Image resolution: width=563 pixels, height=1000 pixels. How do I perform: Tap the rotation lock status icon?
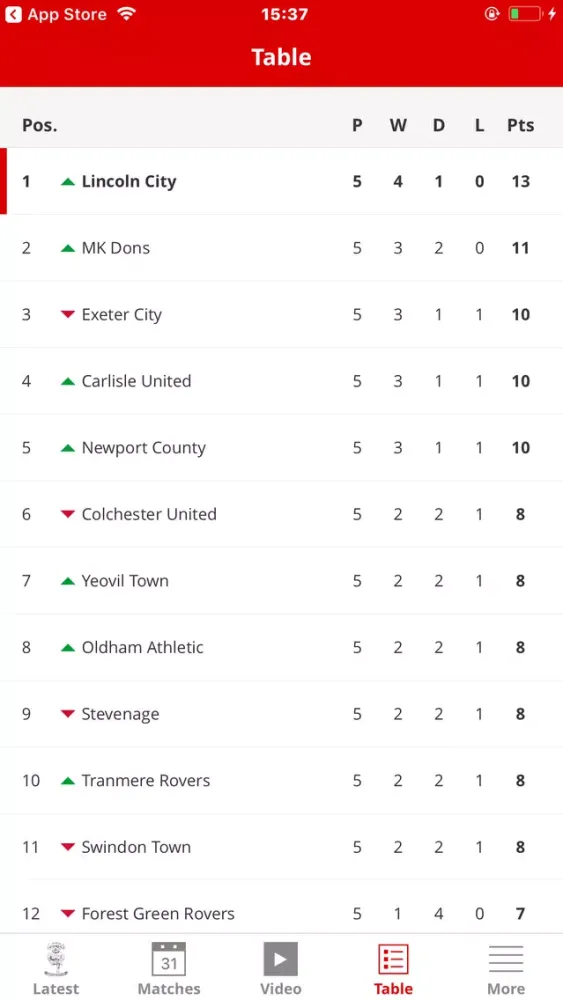tap(492, 13)
